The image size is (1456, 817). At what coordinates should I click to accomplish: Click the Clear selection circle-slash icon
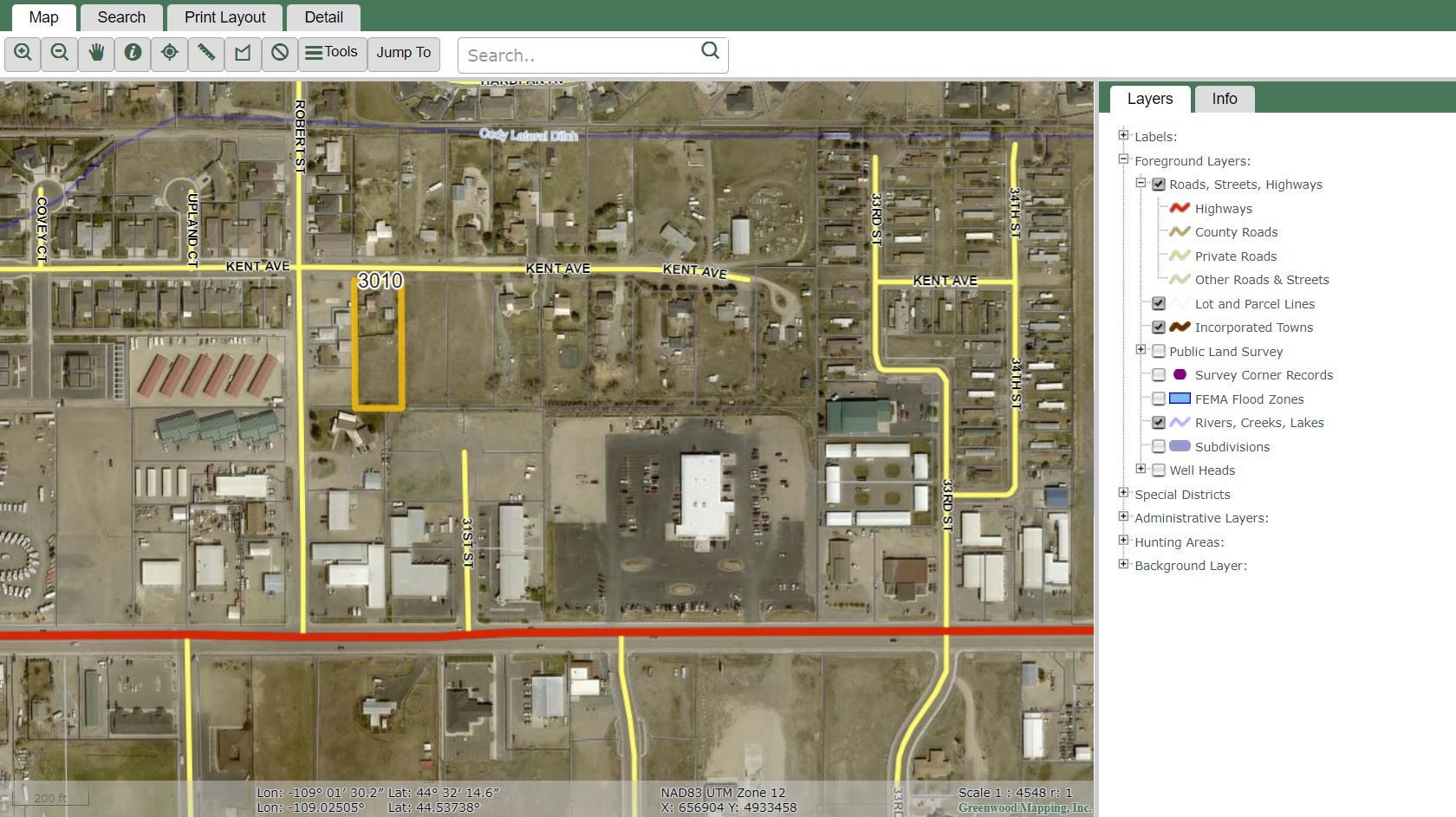(x=280, y=53)
